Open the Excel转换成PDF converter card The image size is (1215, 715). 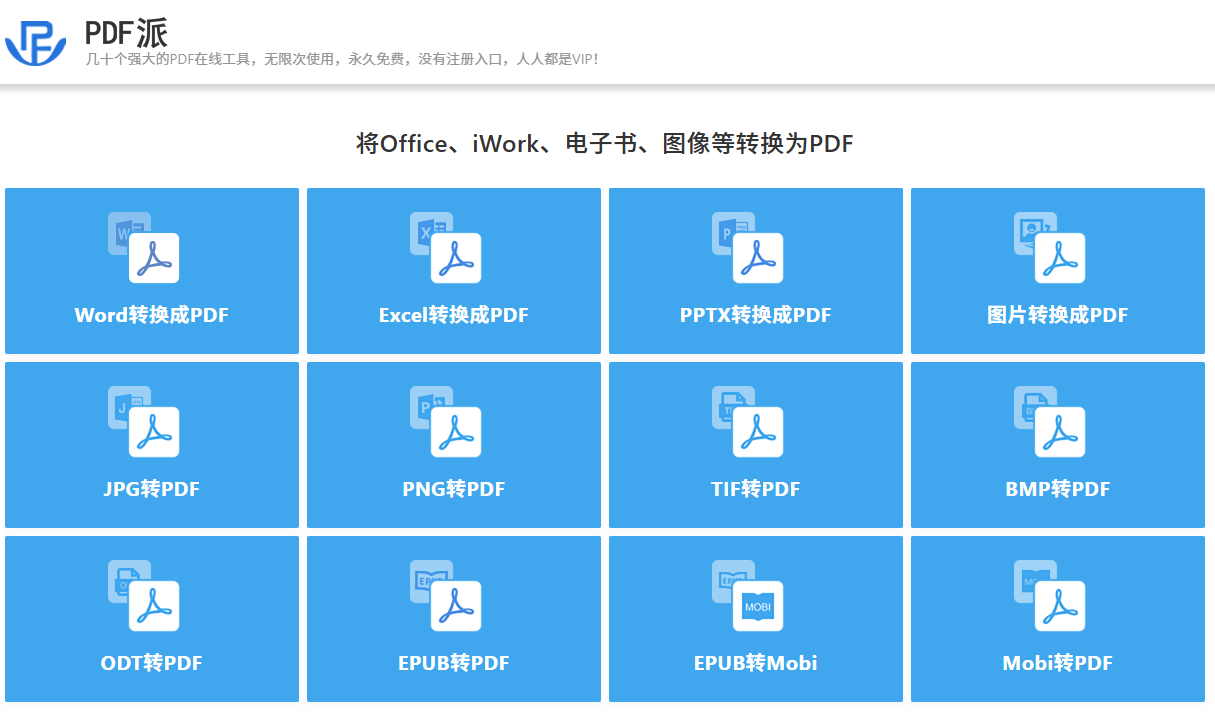[453, 270]
